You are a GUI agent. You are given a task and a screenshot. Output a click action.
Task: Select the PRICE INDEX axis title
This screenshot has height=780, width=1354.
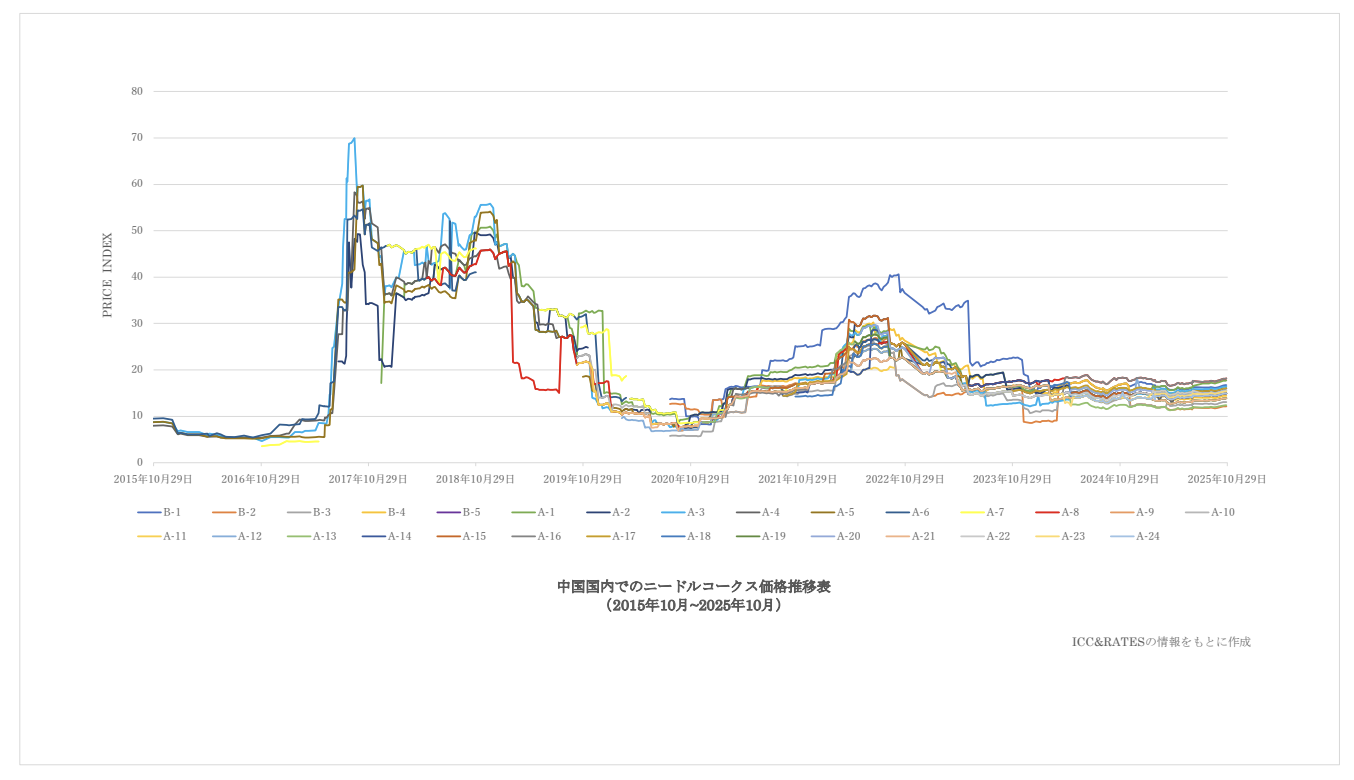pos(108,275)
